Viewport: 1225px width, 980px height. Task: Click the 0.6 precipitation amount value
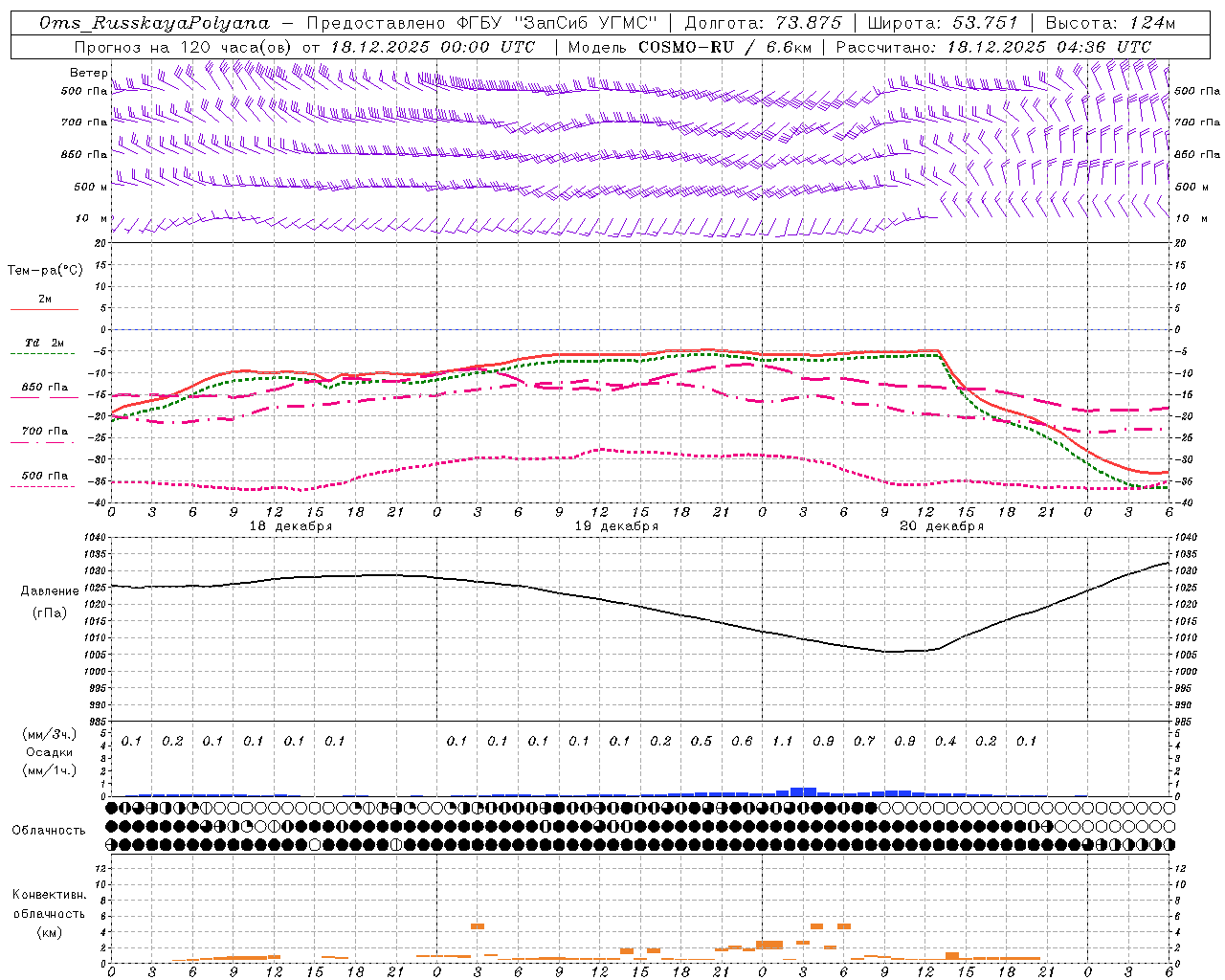742,742
